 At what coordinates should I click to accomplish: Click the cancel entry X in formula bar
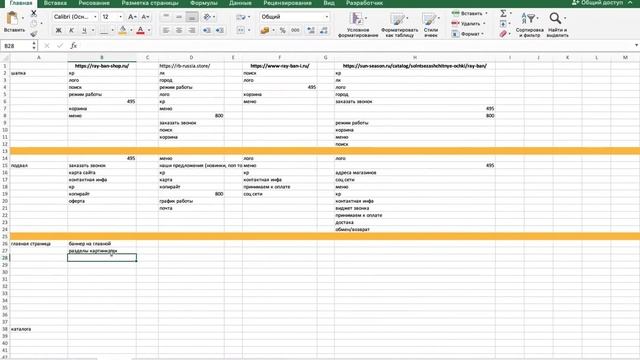(x=47, y=46)
